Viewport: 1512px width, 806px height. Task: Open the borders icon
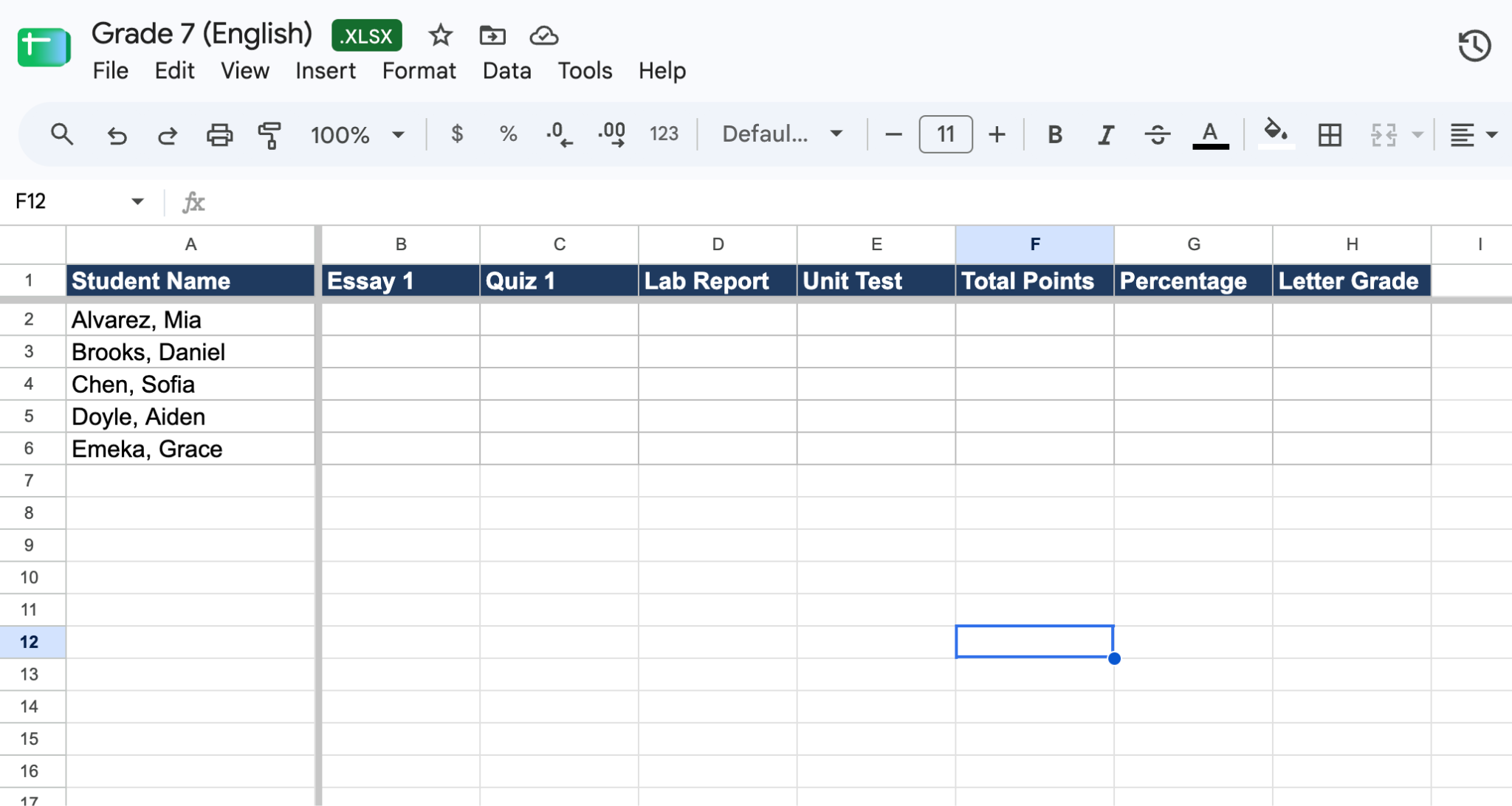(1330, 135)
